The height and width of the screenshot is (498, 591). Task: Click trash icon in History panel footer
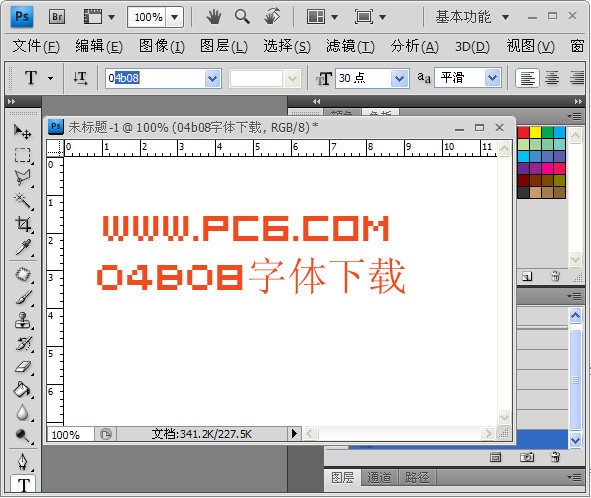[x=555, y=457]
